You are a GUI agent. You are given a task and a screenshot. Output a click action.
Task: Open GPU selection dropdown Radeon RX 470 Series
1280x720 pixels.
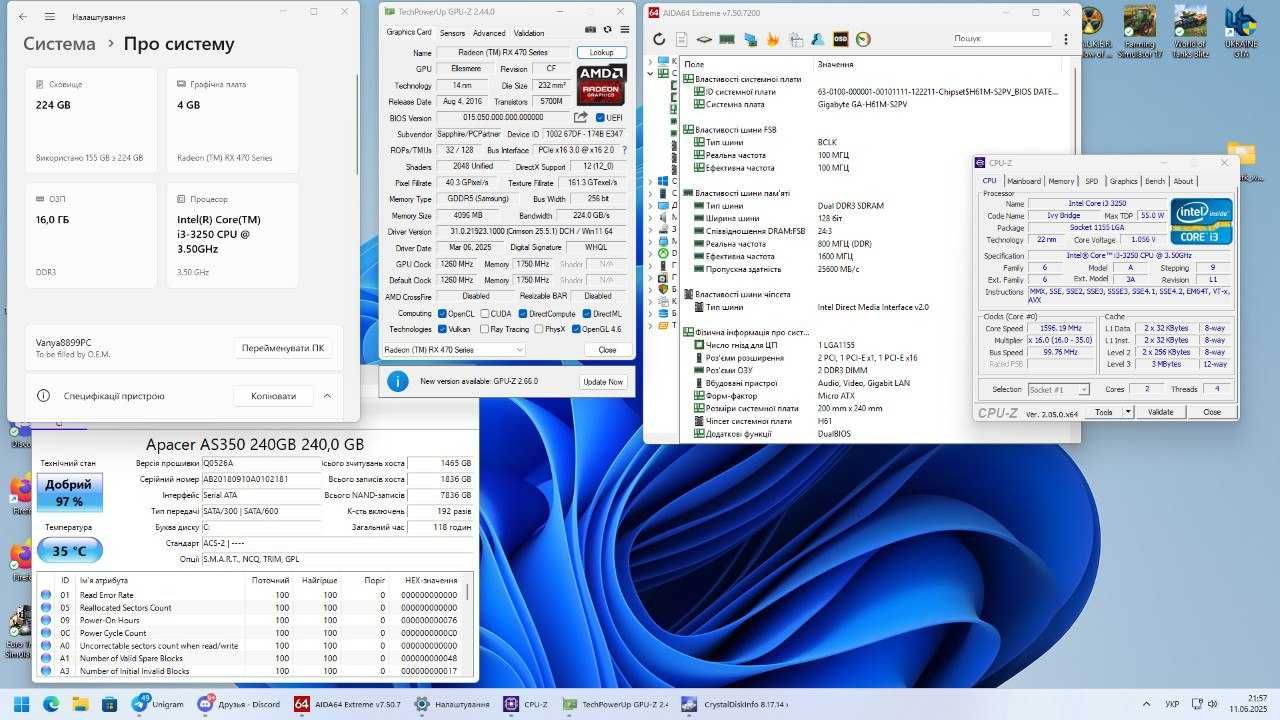pos(453,350)
